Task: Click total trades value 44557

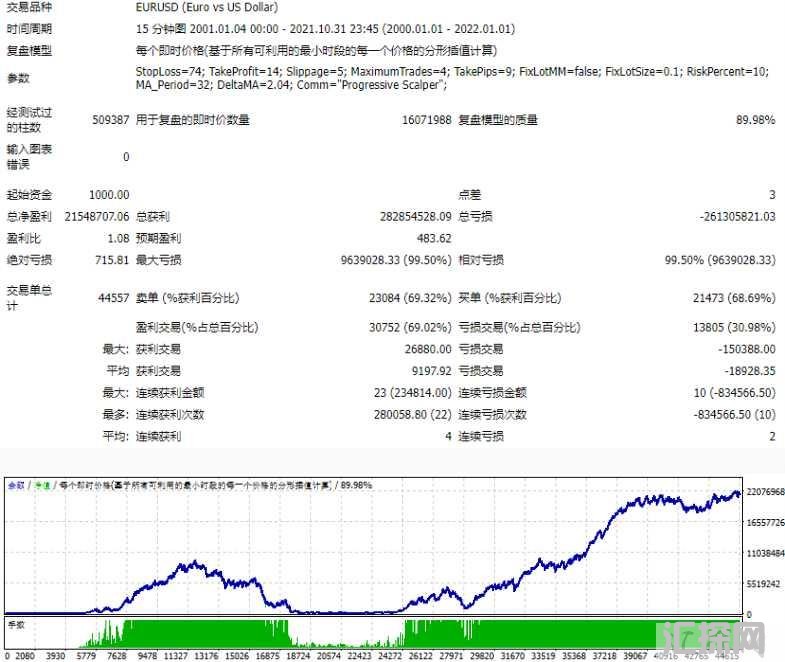Action: click(114, 298)
